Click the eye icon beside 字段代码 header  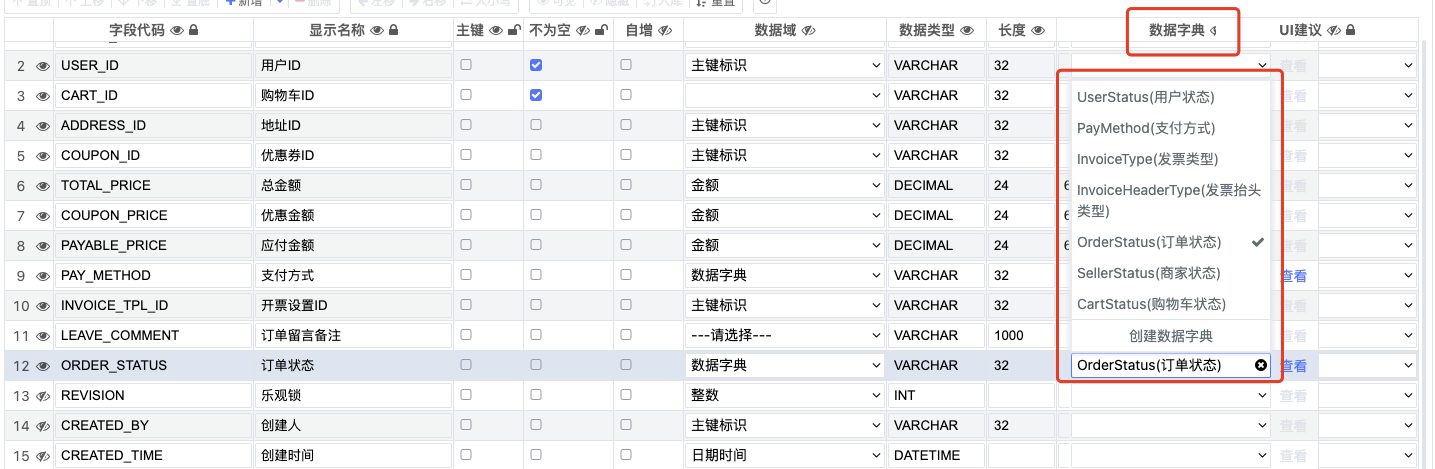pos(177,31)
